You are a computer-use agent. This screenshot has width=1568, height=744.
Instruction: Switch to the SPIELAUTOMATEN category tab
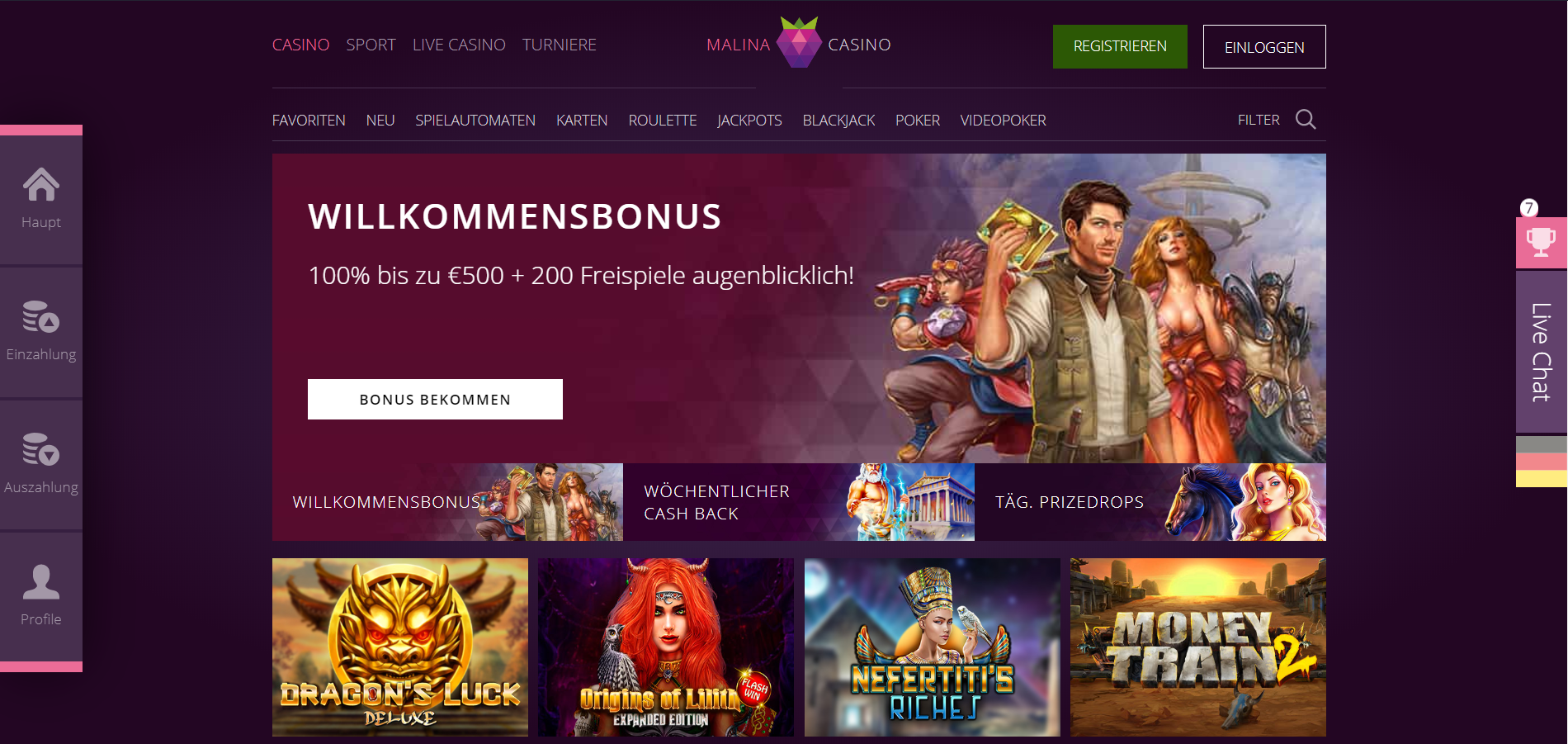tap(475, 121)
